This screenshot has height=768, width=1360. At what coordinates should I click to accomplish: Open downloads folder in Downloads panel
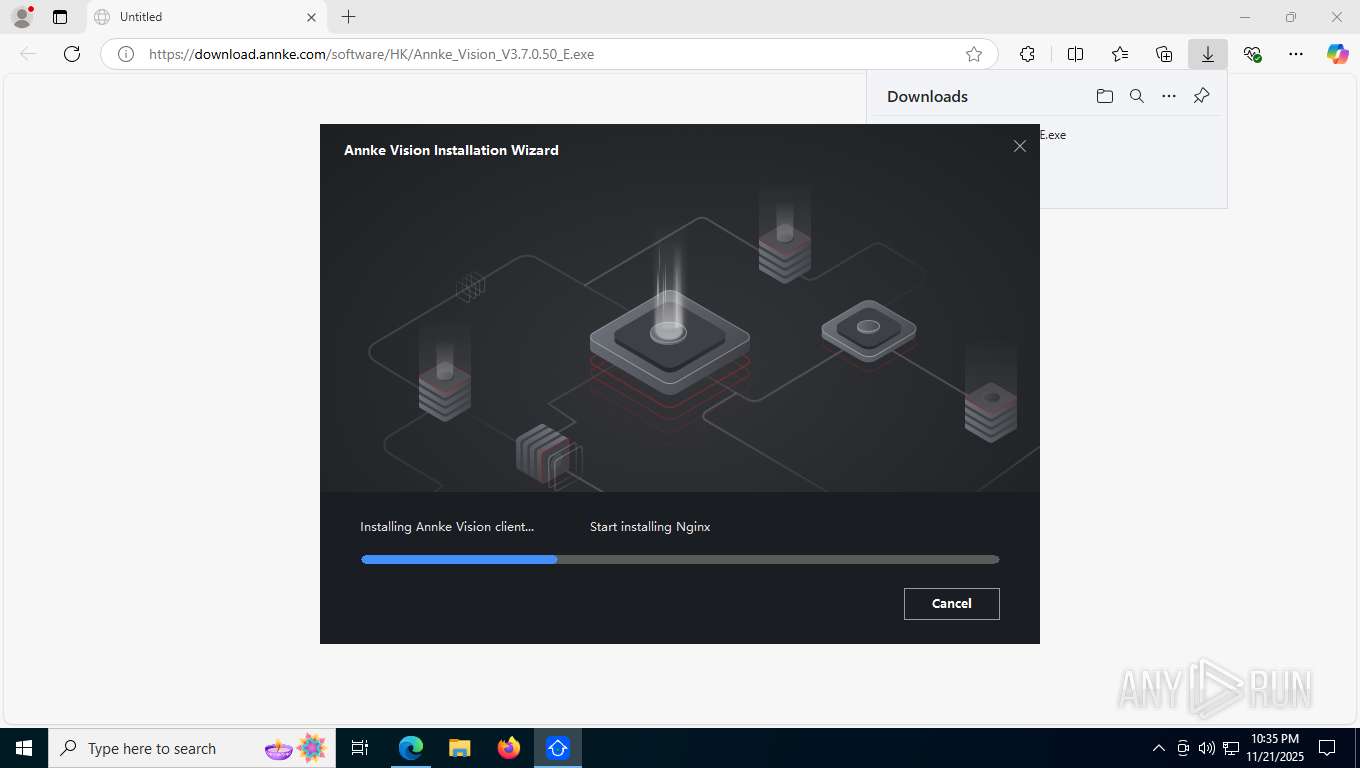click(1104, 96)
